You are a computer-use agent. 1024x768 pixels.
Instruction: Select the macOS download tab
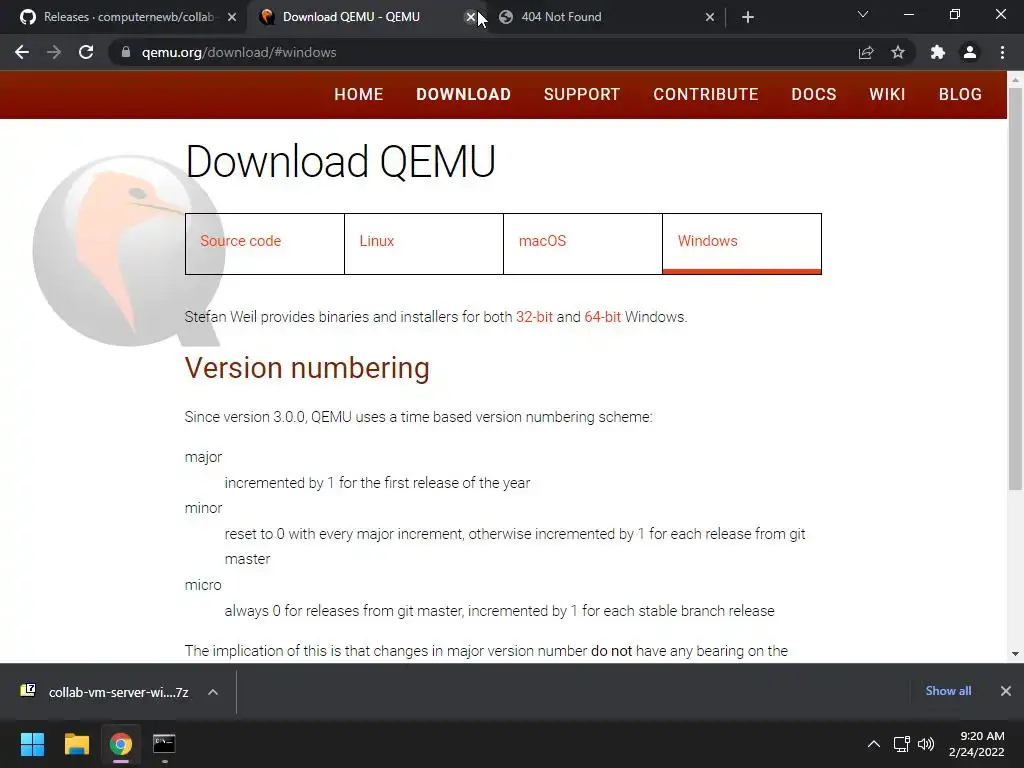(x=583, y=244)
